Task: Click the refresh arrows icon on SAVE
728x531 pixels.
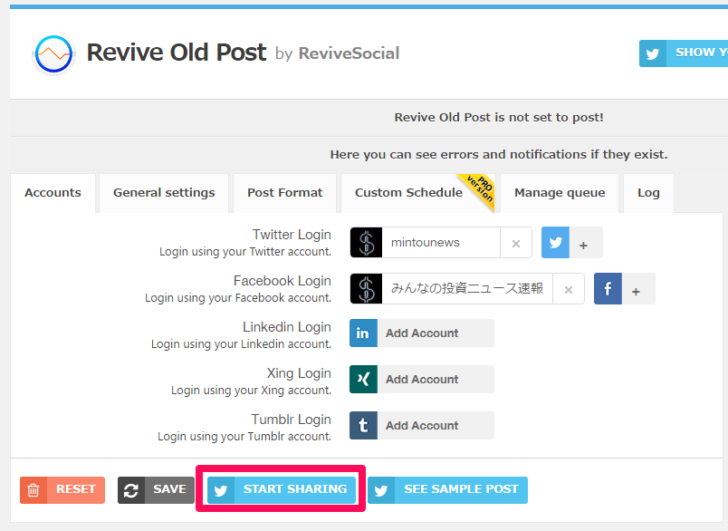Action: [x=131, y=490]
